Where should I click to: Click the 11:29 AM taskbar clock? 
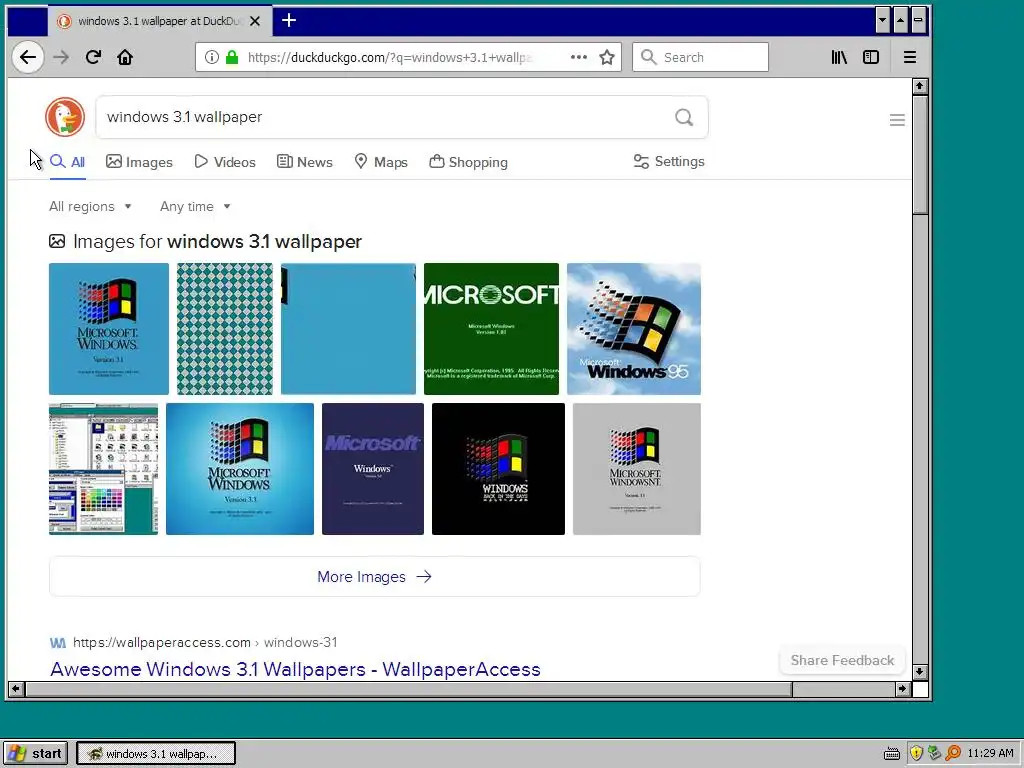pyautogui.click(x=990, y=753)
